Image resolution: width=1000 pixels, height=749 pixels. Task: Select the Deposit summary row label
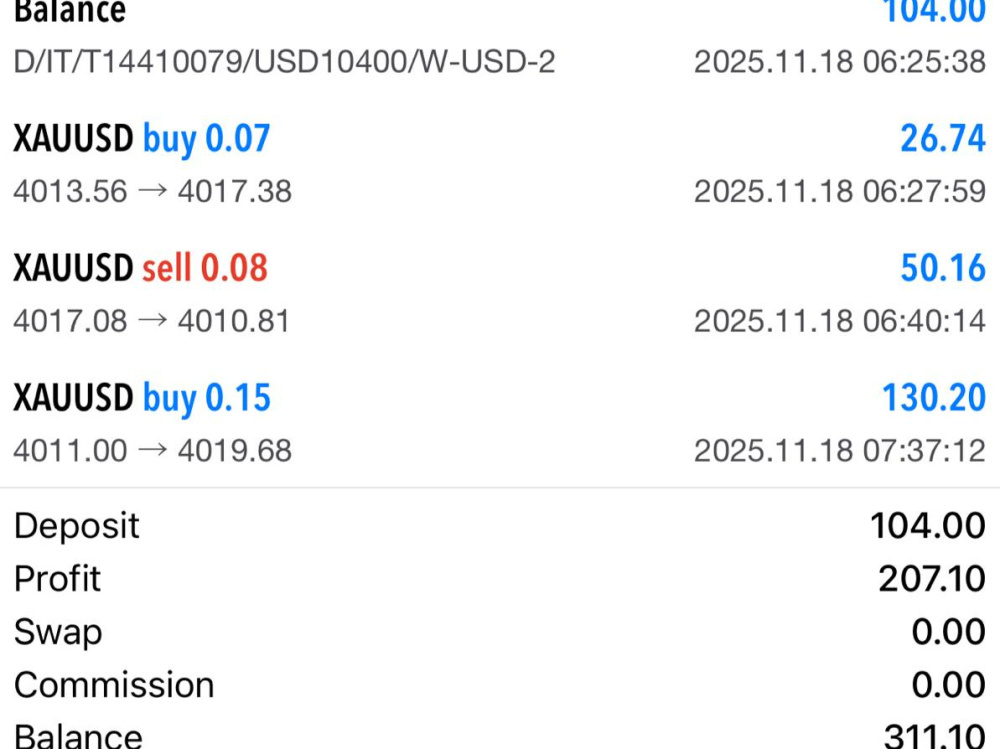[77, 526]
